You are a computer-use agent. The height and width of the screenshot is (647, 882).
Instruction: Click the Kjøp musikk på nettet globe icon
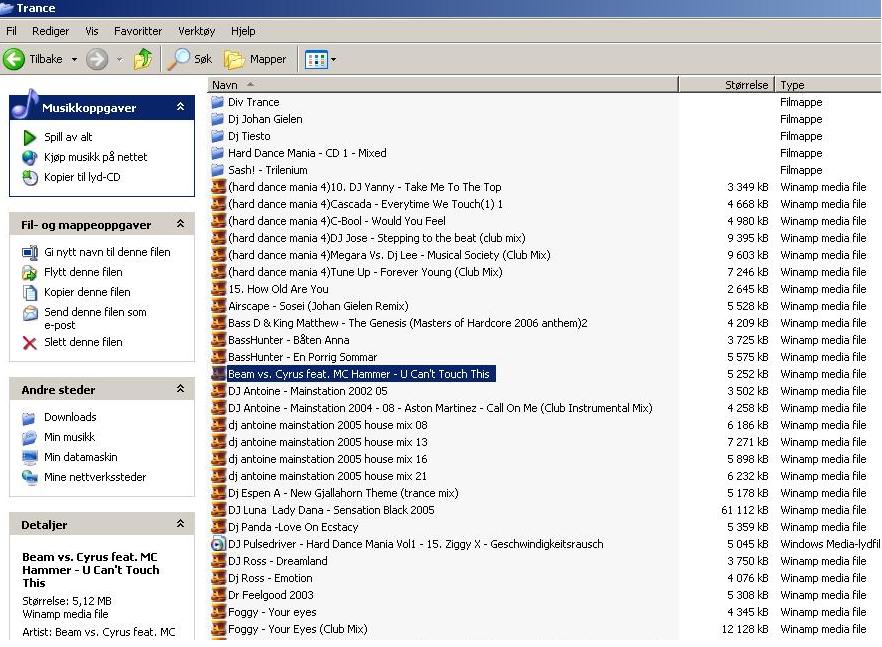point(29,158)
